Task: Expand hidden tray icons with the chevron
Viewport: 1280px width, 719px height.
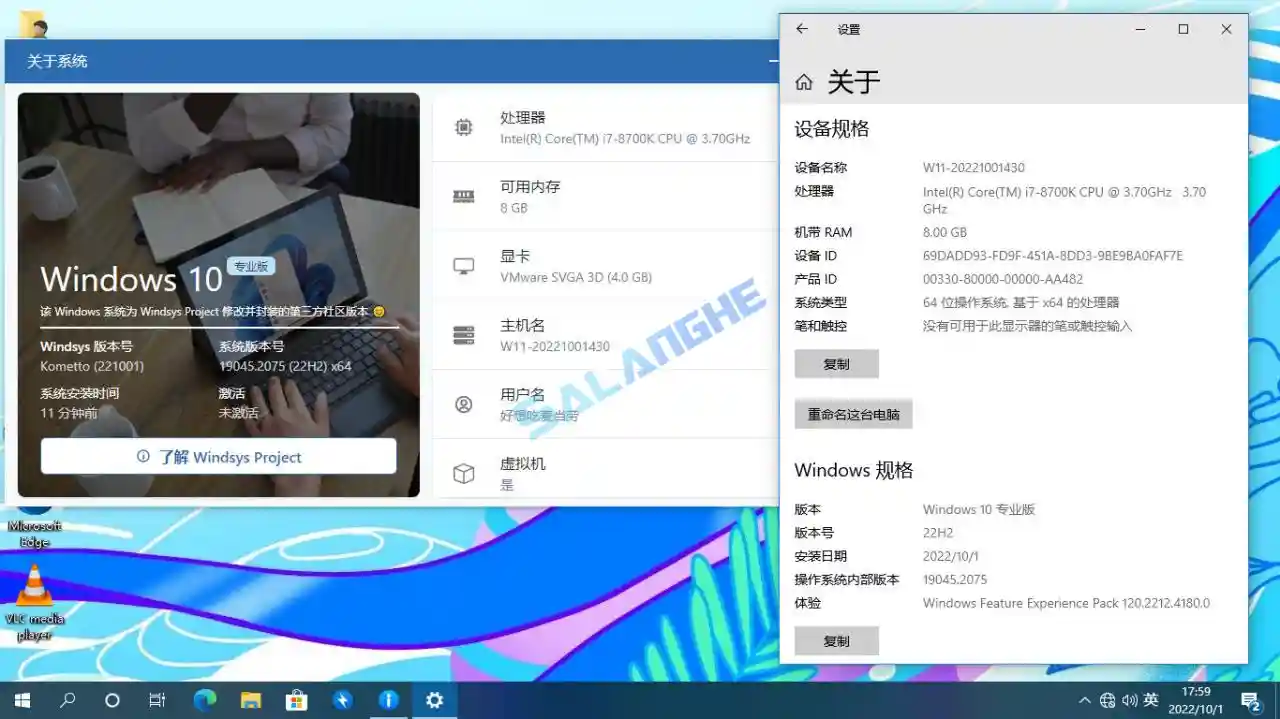Action: 1084,700
